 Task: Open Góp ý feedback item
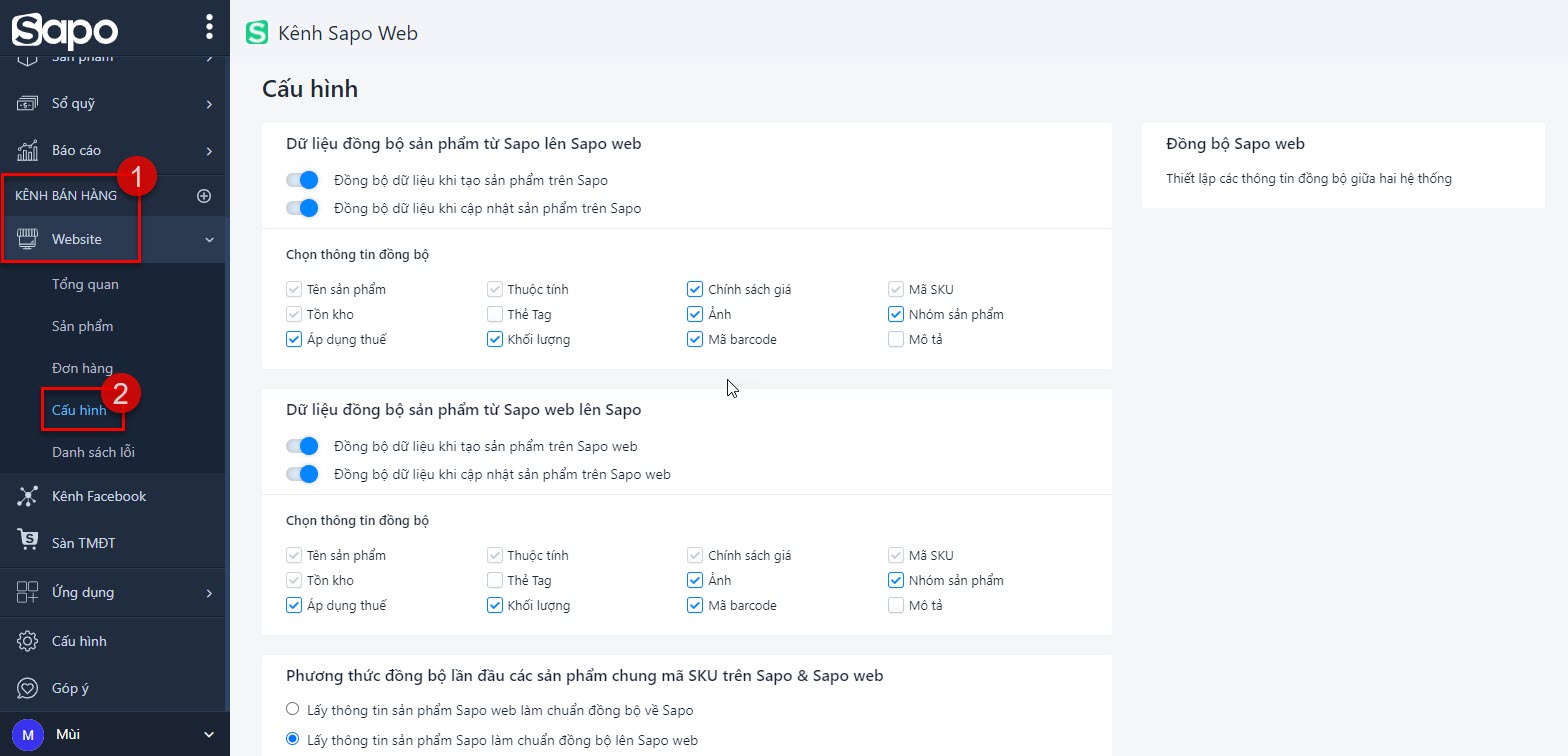coord(71,688)
